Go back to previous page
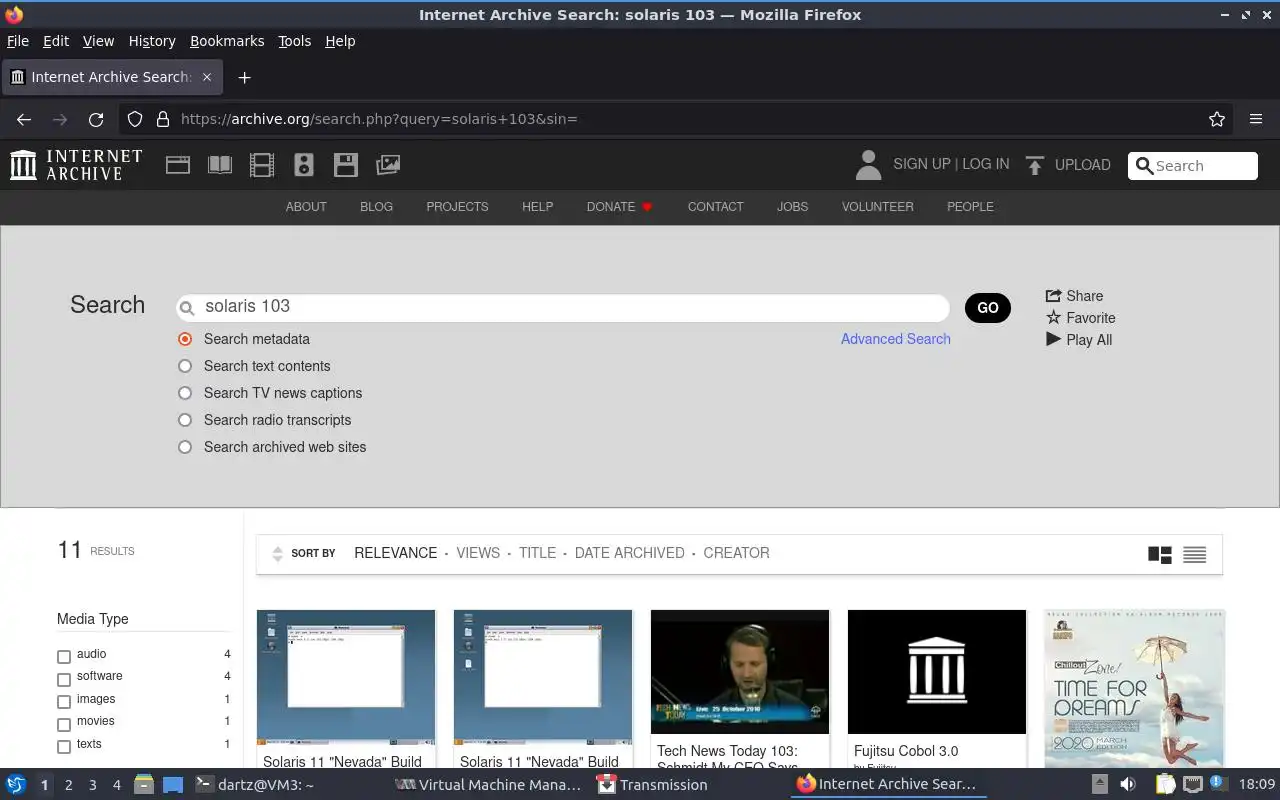This screenshot has width=1280, height=800. pyautogui.click(x=24, y=119)
